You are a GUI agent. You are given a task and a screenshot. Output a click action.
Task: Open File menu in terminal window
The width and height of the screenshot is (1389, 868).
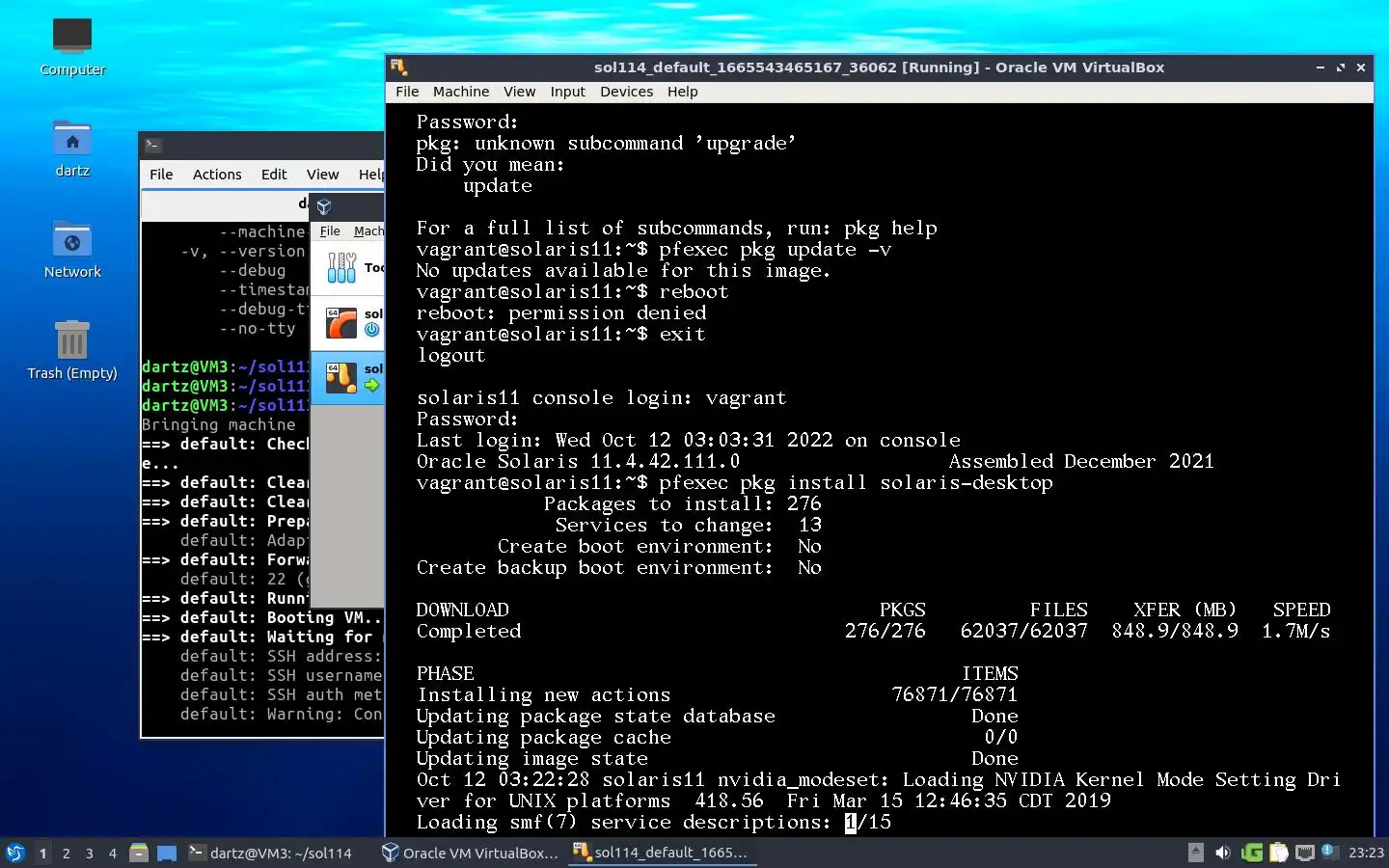(161, 175)
